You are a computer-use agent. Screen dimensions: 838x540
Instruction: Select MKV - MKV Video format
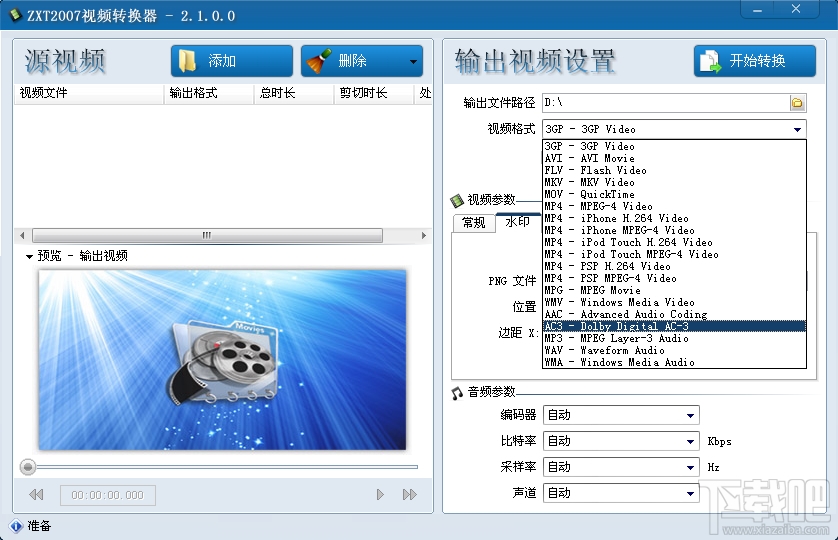tap(674, 182)
